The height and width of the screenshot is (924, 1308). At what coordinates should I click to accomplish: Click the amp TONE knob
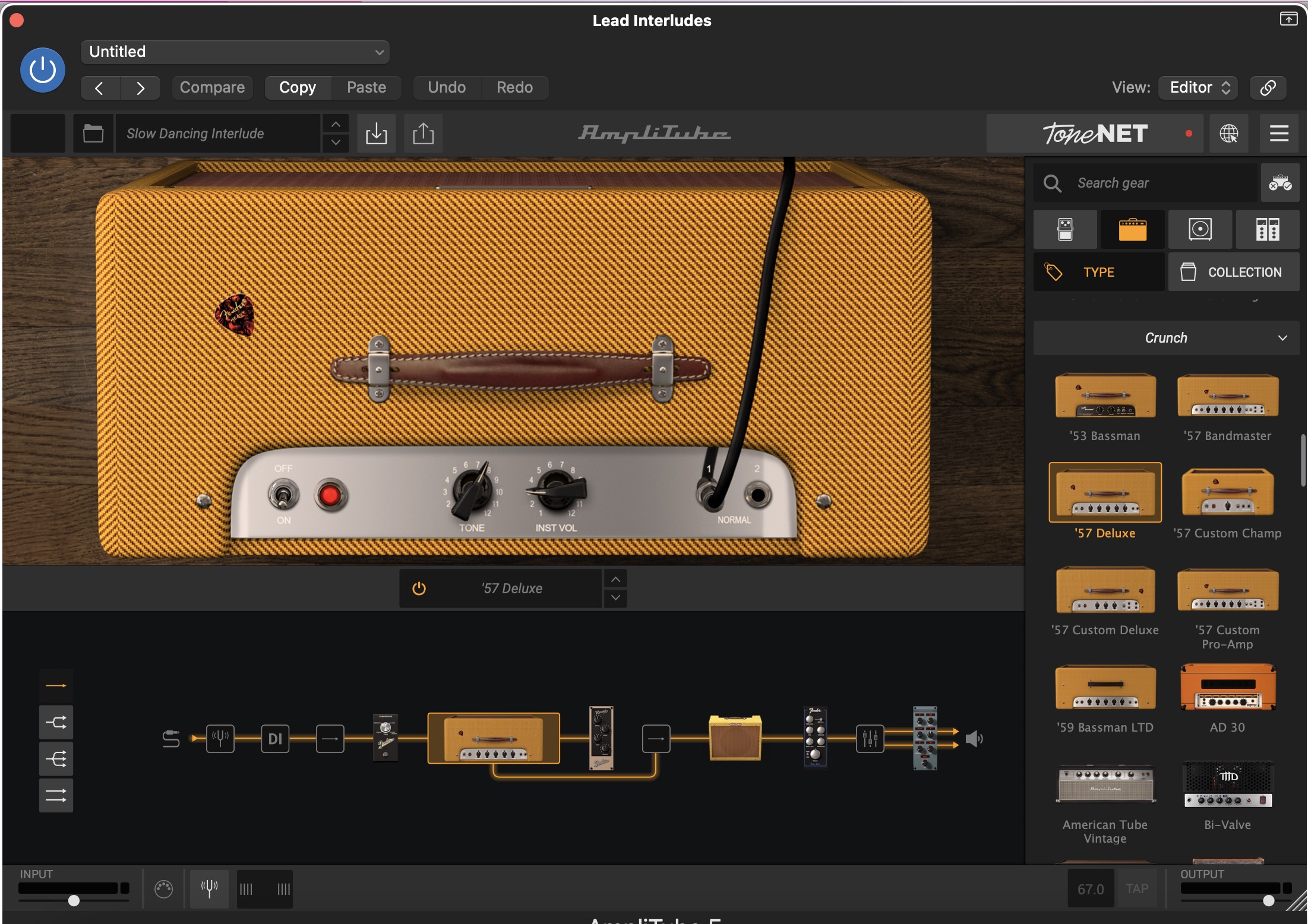(x=473, y=489)
